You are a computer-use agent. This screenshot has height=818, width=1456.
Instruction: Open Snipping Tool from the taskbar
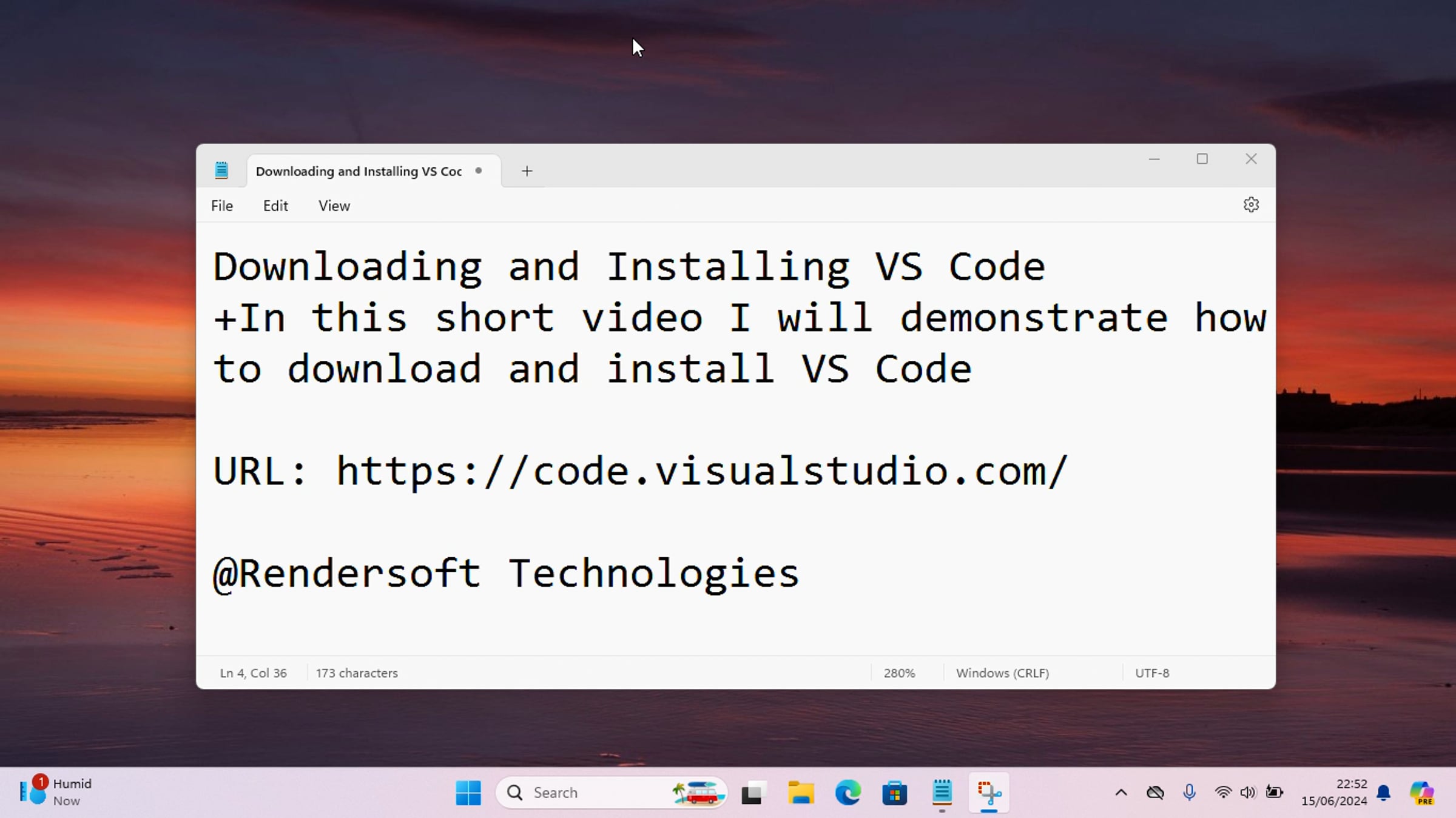989,792
